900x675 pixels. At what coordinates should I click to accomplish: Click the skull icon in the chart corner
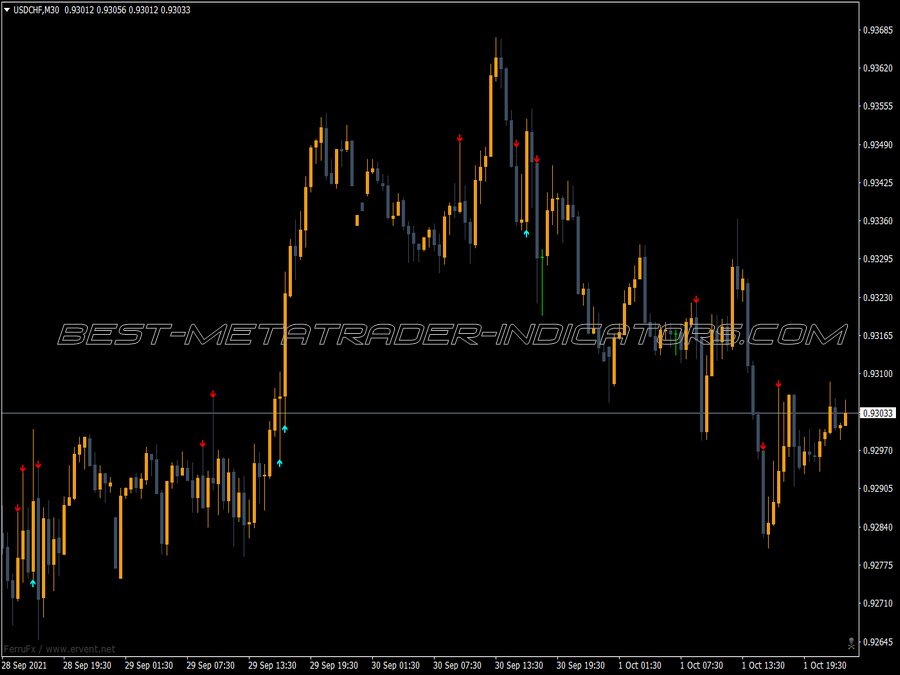point(851,644)
